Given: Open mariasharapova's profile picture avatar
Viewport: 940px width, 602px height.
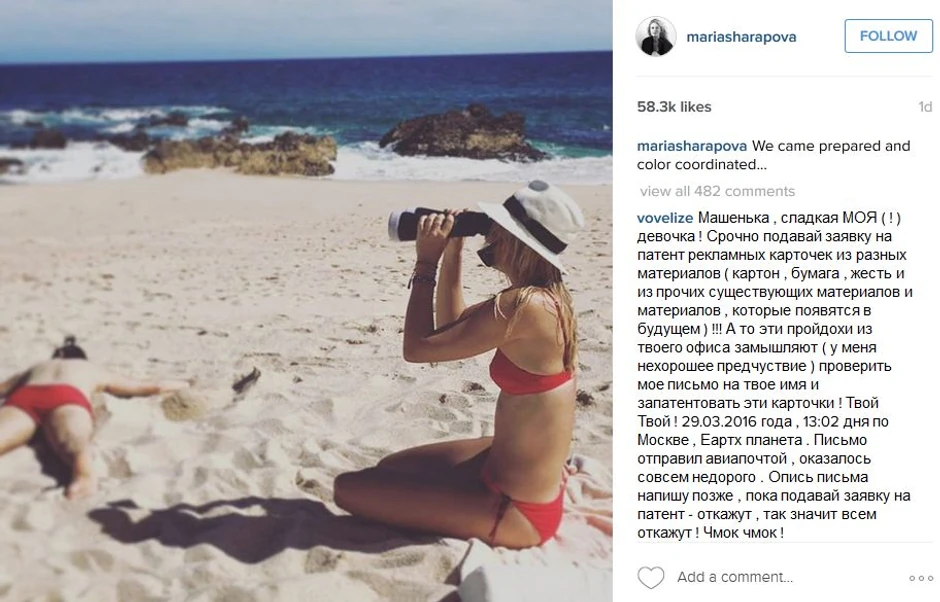Looking at the screenshot, I should point(656,36).
